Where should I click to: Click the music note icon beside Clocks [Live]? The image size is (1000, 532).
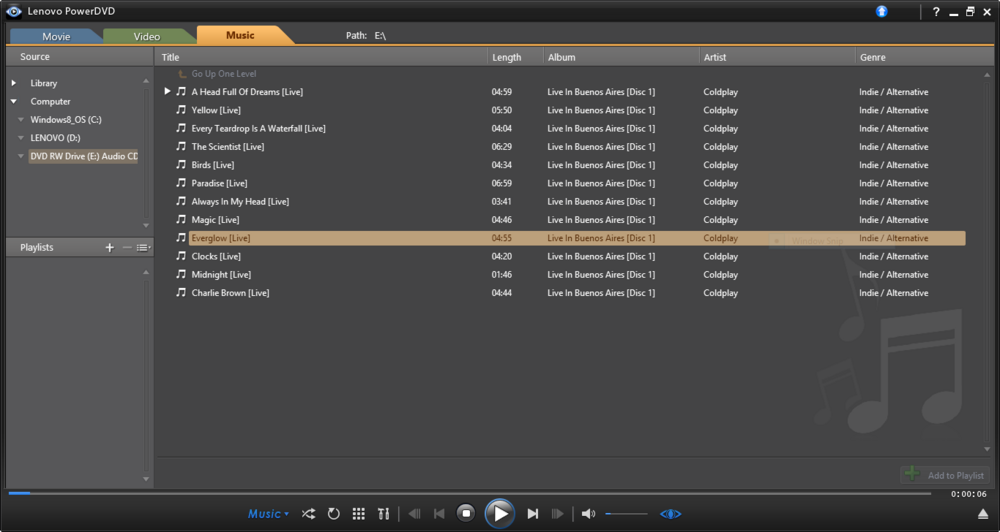point(181,256)
